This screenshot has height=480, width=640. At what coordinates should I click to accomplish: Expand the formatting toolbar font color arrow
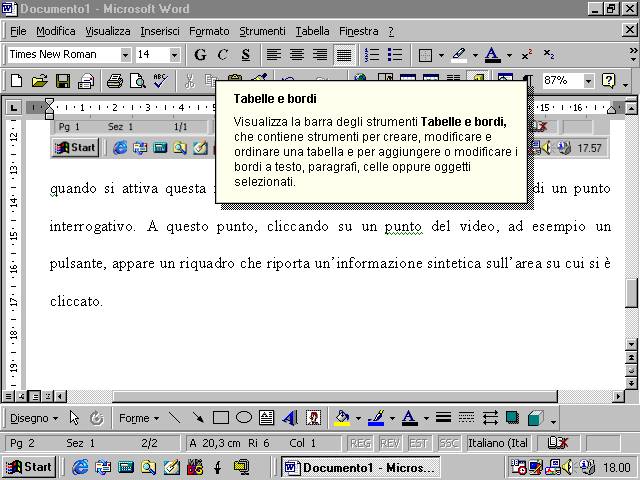(x=509, y=55)
